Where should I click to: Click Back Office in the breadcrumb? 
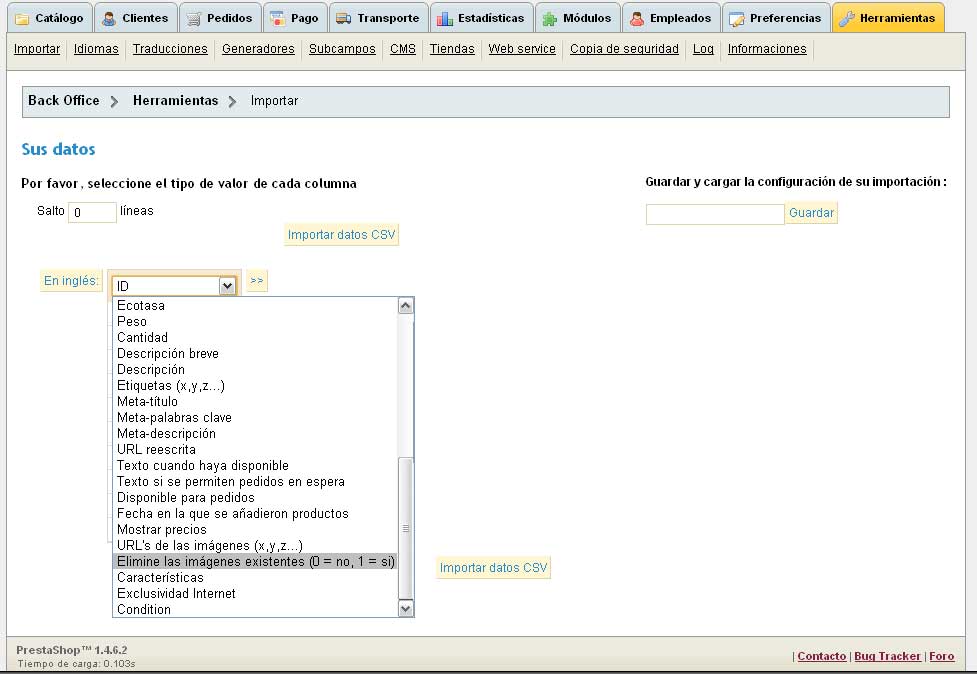(64, 100)
